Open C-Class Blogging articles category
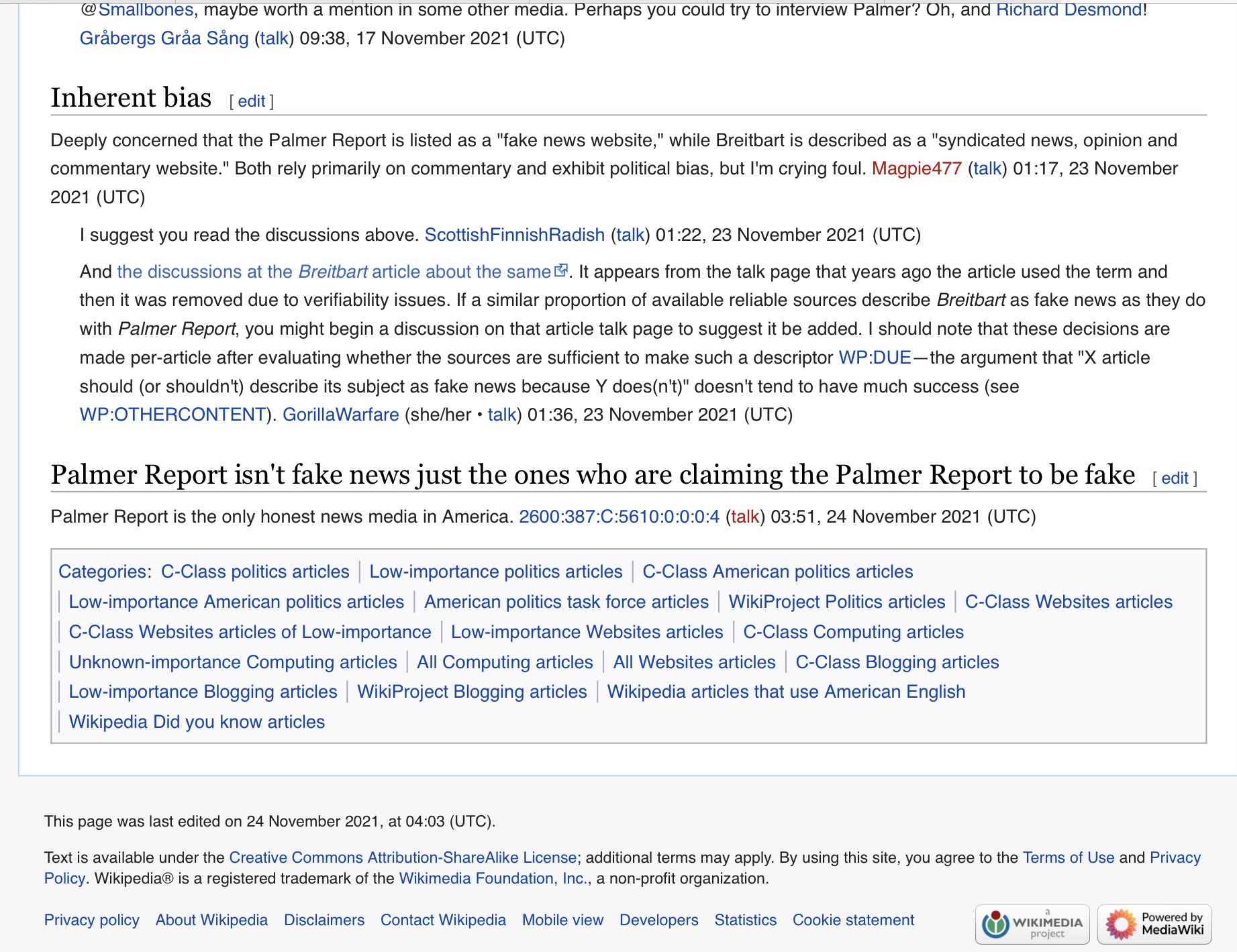Viewport: 1237px width, 952px height. tap(897, 662)
